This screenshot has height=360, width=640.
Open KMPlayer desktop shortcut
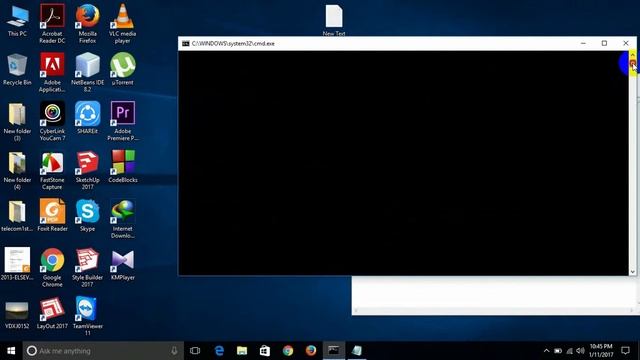click(x=122, y=264)
